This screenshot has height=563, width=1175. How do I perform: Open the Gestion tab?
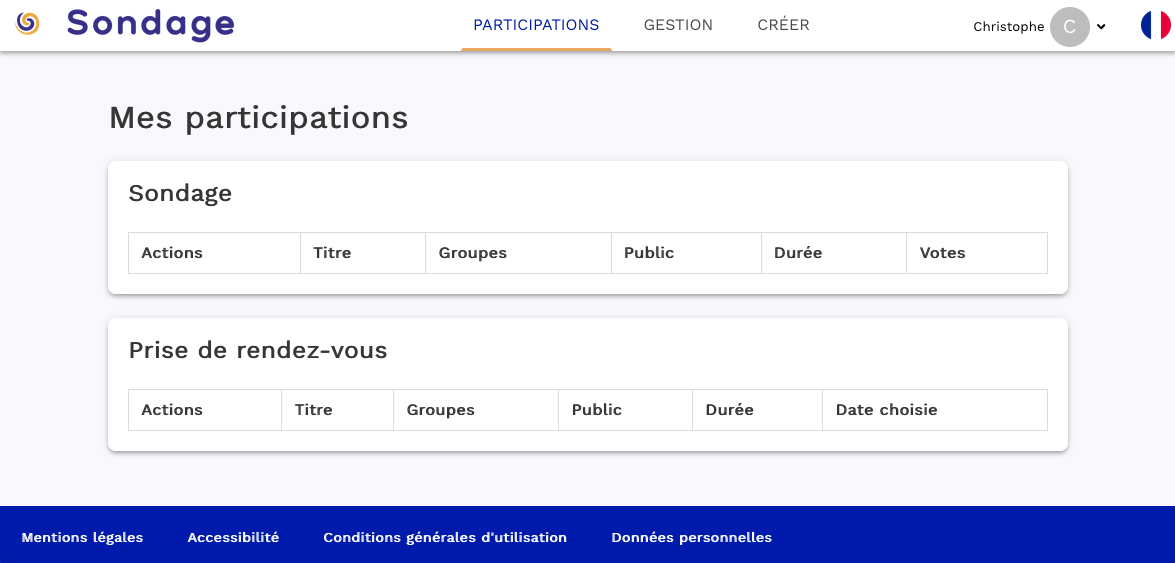678,25
